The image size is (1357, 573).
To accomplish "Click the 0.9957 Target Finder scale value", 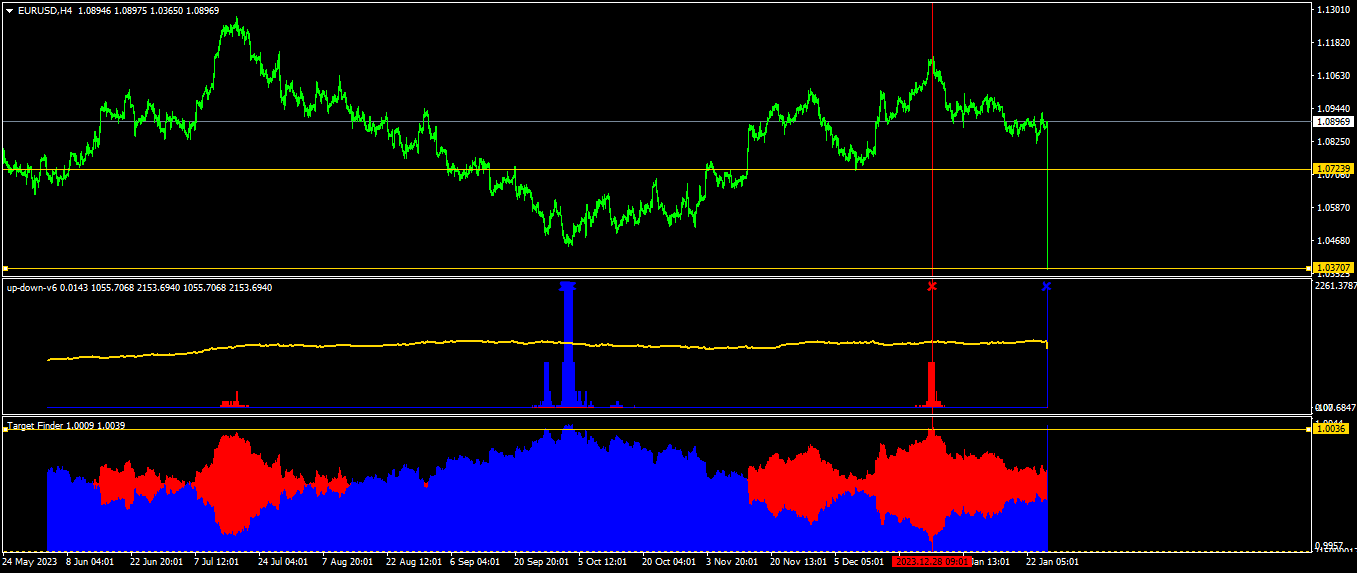I will coord(1331,546).
